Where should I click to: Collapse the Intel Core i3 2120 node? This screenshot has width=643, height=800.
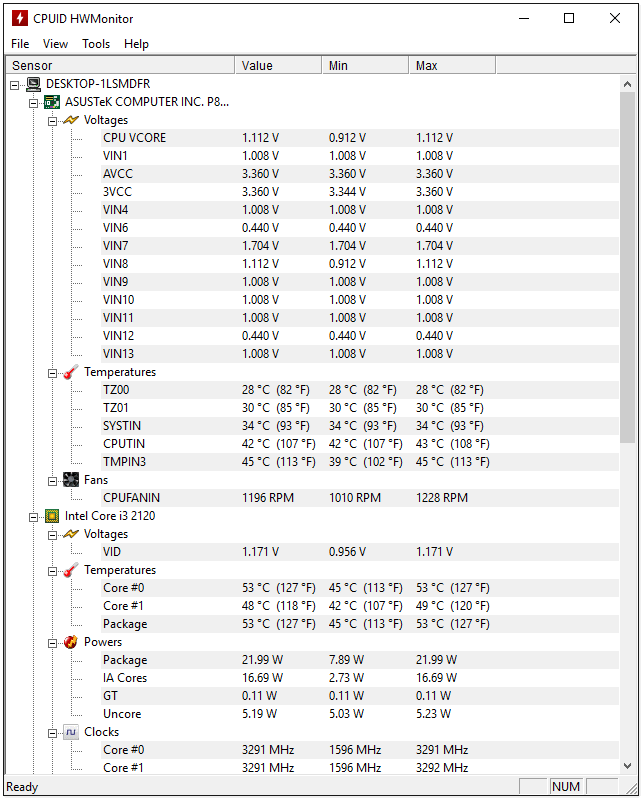tap(34, 517)
